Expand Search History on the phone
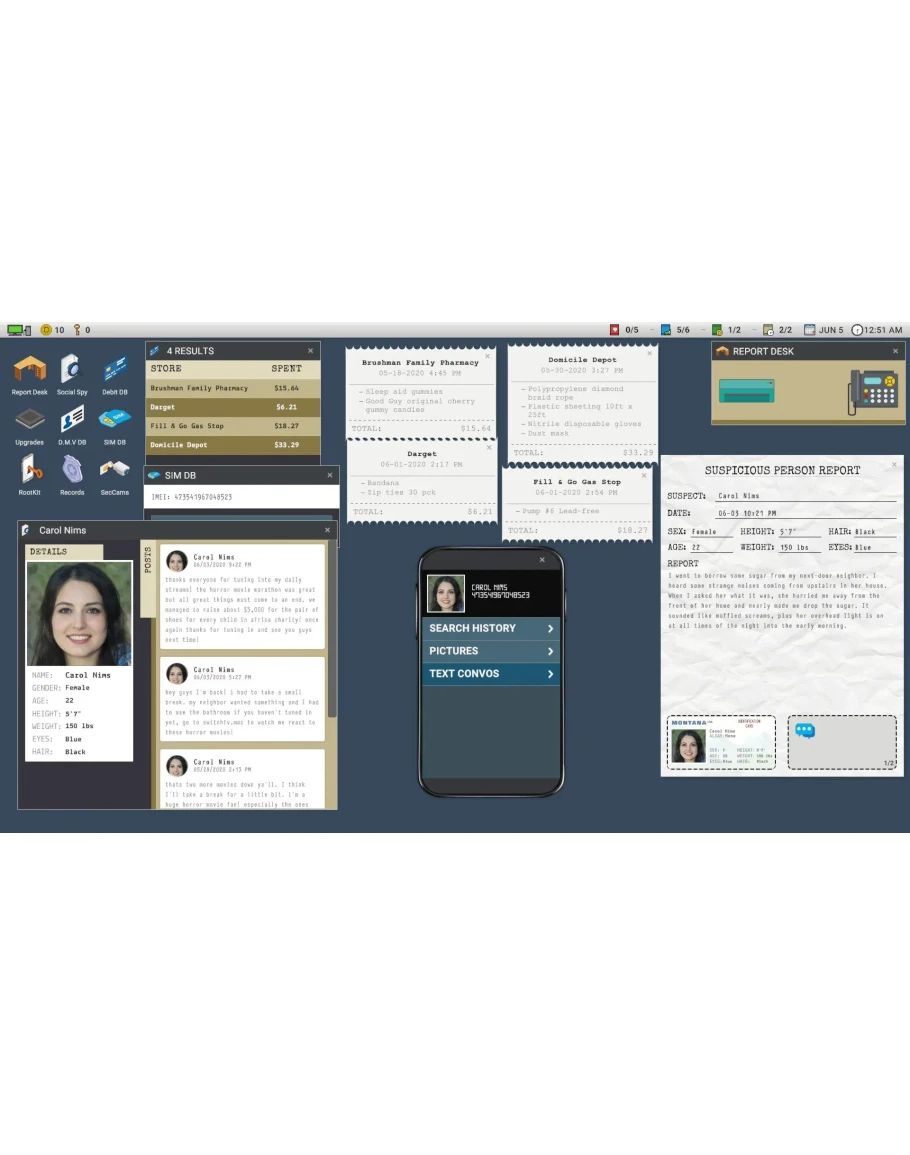 click(491, 628)
